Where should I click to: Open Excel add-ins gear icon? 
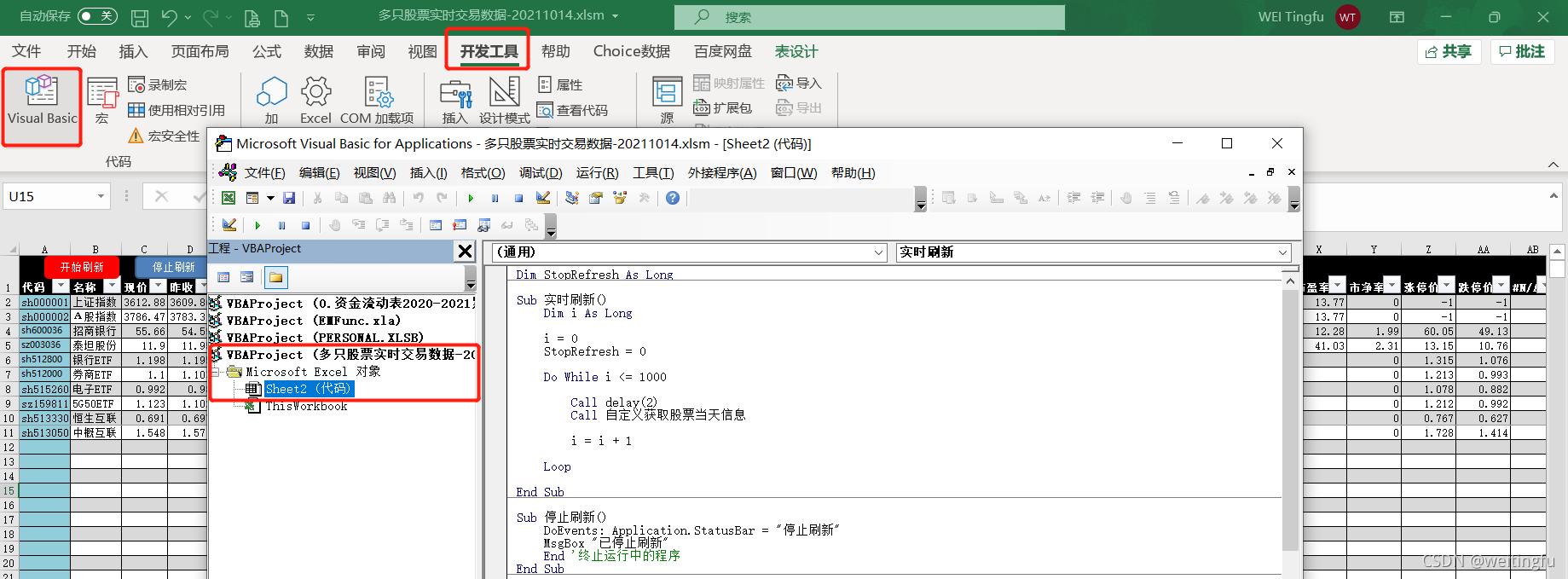315,101
